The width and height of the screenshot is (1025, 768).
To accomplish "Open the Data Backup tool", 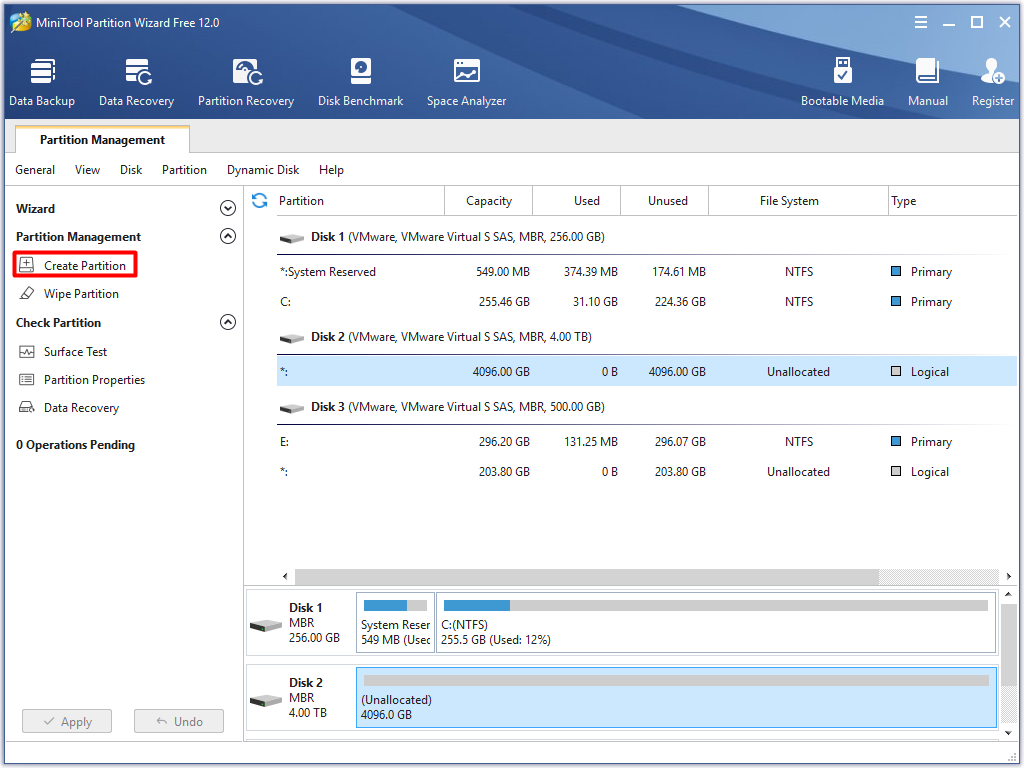I will click(42, 82).
